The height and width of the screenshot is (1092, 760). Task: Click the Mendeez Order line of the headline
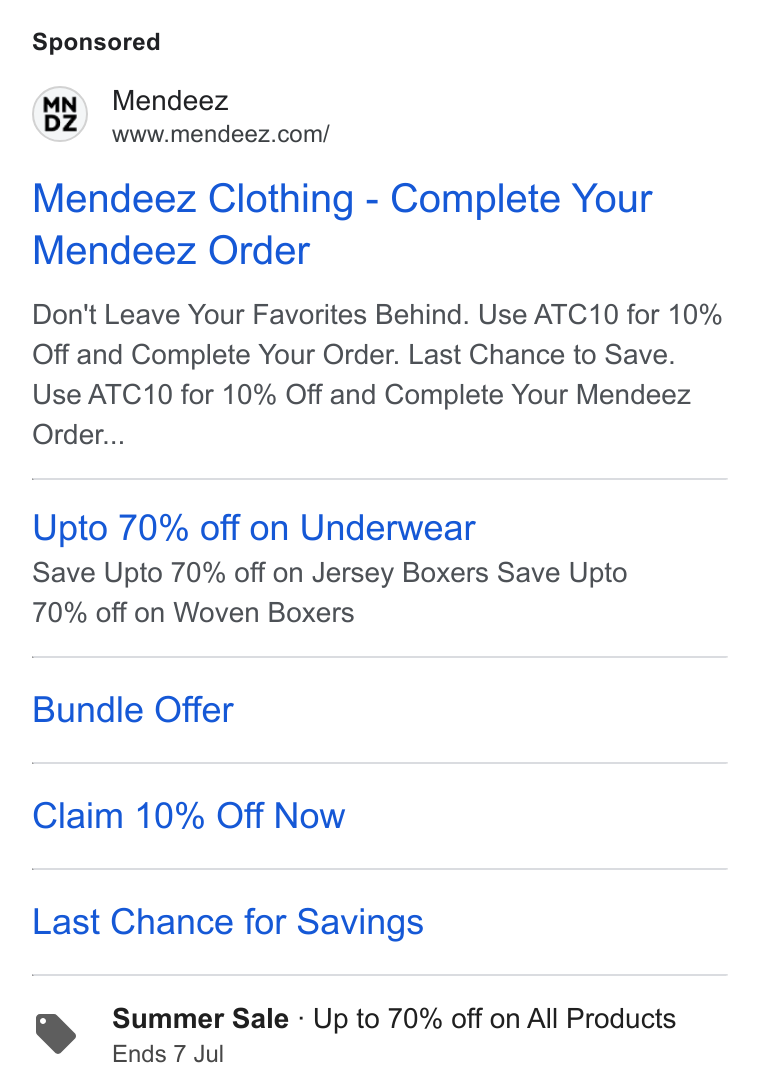click(171, 251)
